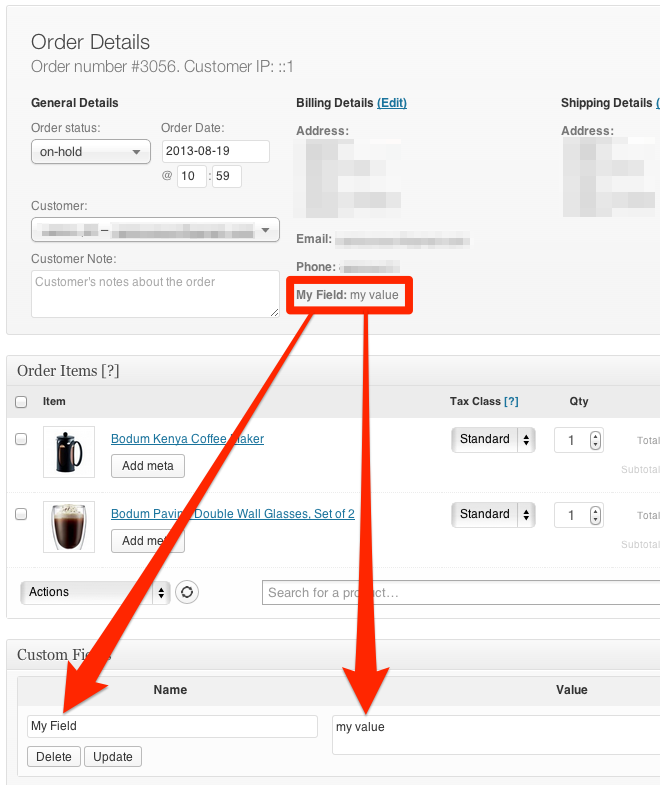Click the Search for a product field
The height and width of the screenshot is (785, 660).
(x=460, y=593)
